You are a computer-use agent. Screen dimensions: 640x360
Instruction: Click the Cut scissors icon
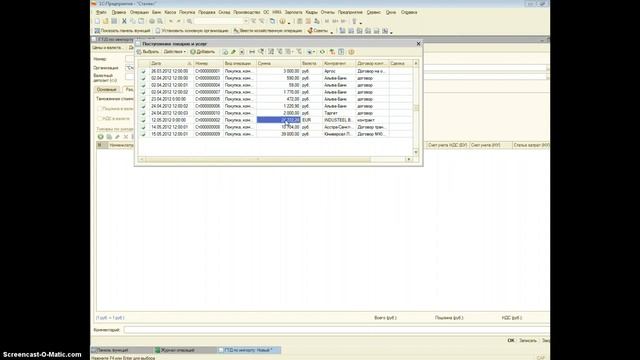[x=124, y=21]
